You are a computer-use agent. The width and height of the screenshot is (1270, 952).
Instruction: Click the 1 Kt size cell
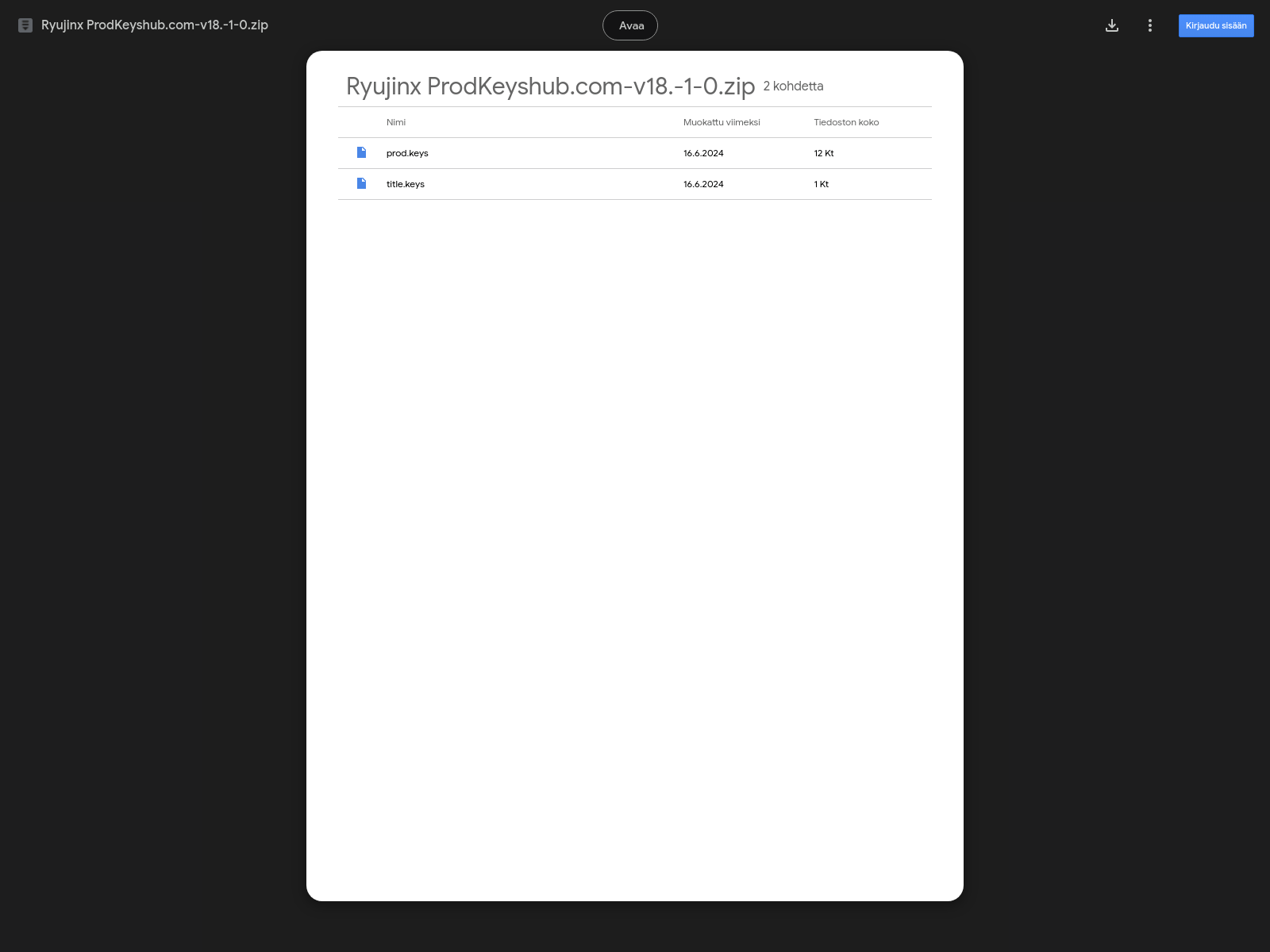tap(822, 184)
